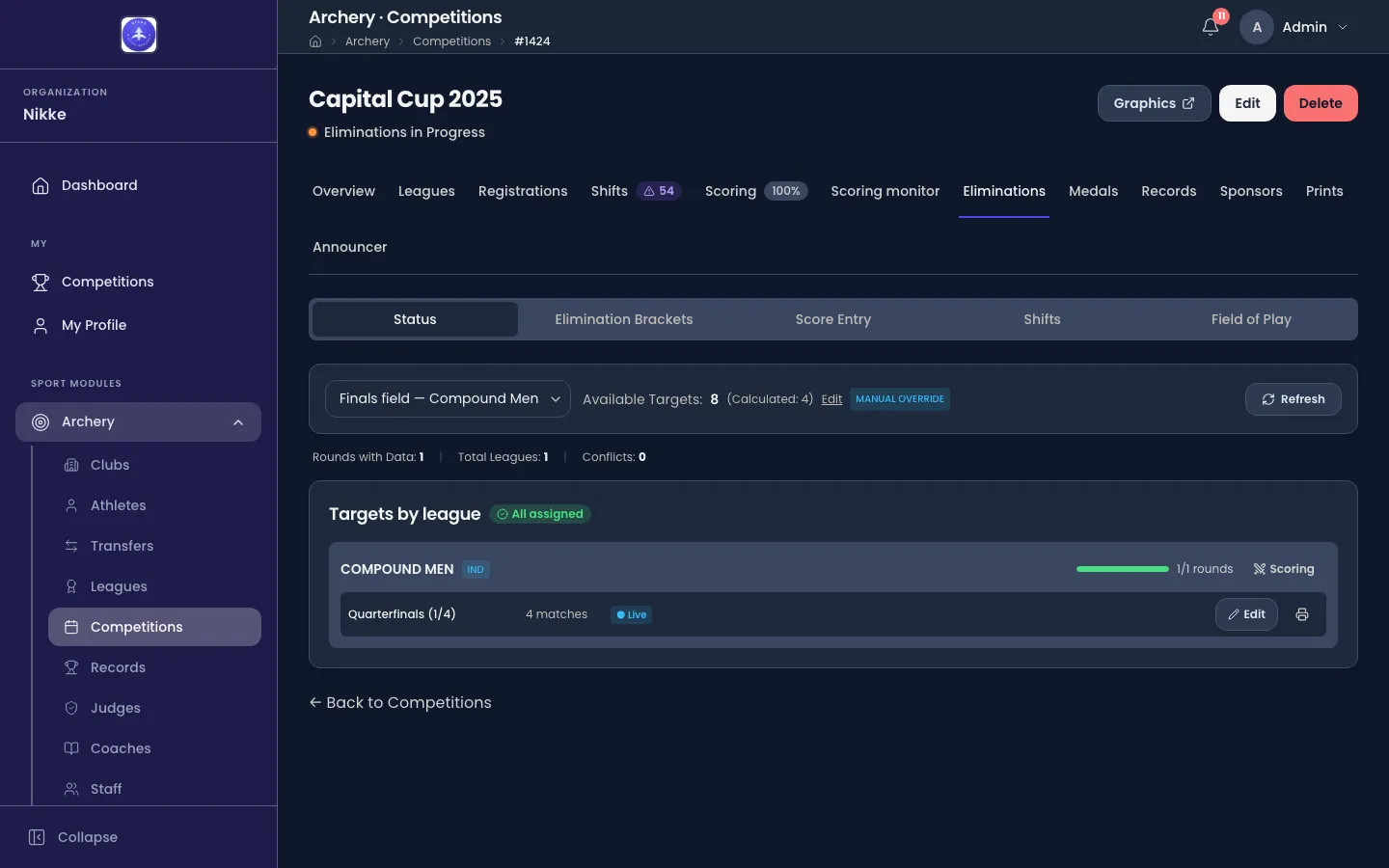
Task: Edit the available targets link
Action: [831, 399]
